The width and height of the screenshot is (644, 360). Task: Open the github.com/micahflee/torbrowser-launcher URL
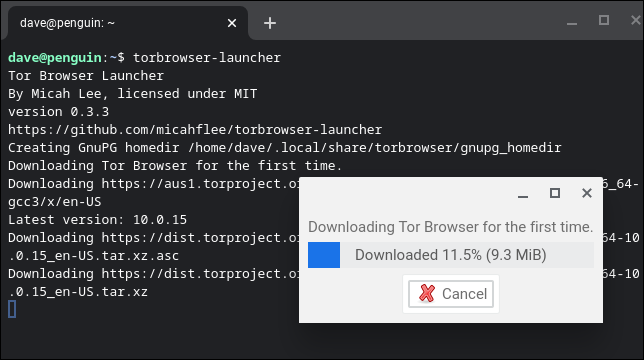(195, 130)
